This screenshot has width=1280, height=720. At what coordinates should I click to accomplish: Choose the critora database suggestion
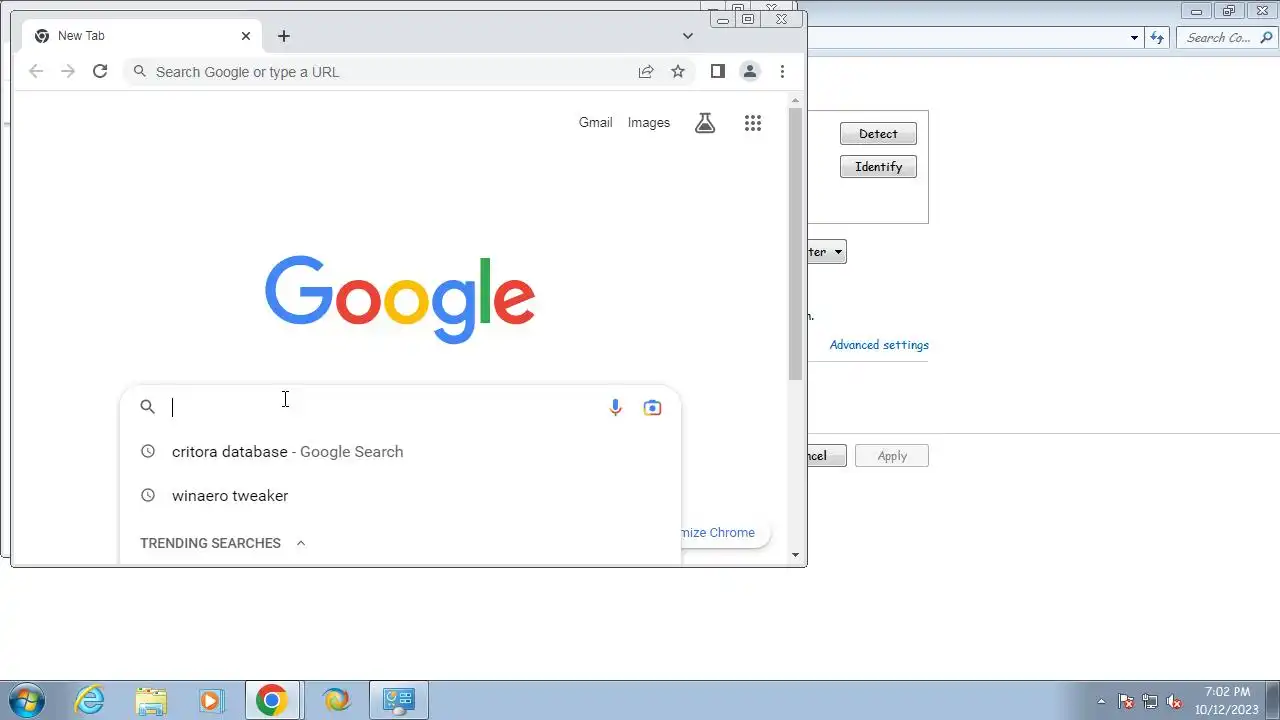(400, 451)
